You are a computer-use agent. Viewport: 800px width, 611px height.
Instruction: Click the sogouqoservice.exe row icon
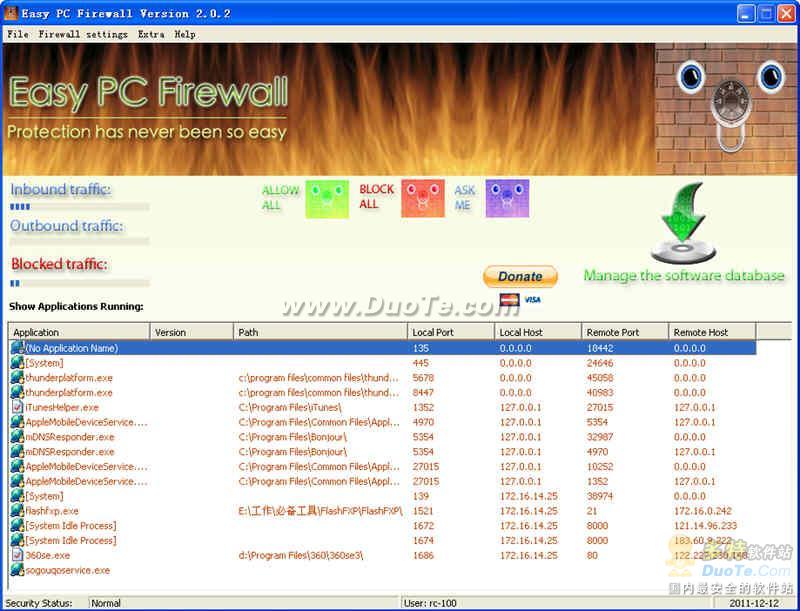pyautogui.click(x=17, y=570)
